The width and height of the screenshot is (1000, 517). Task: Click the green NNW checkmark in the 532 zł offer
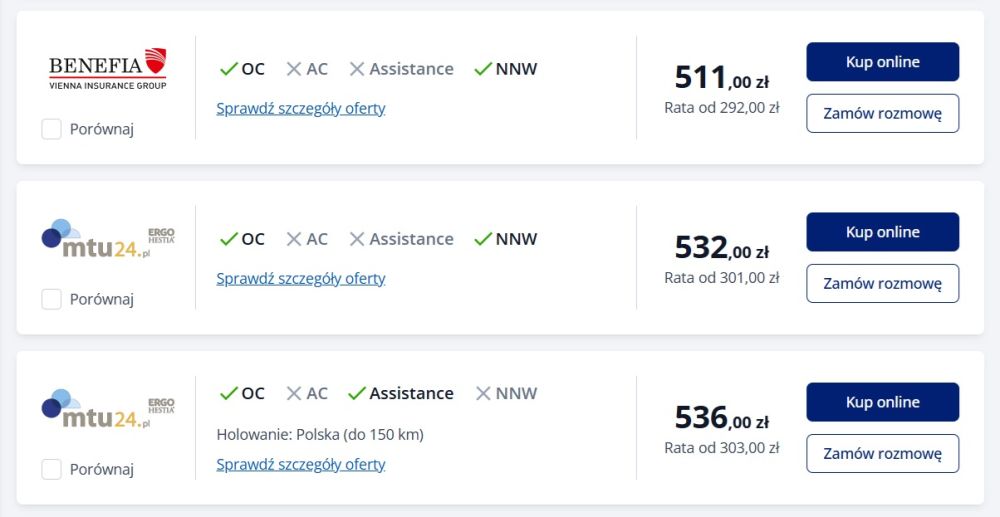(483, 239)
